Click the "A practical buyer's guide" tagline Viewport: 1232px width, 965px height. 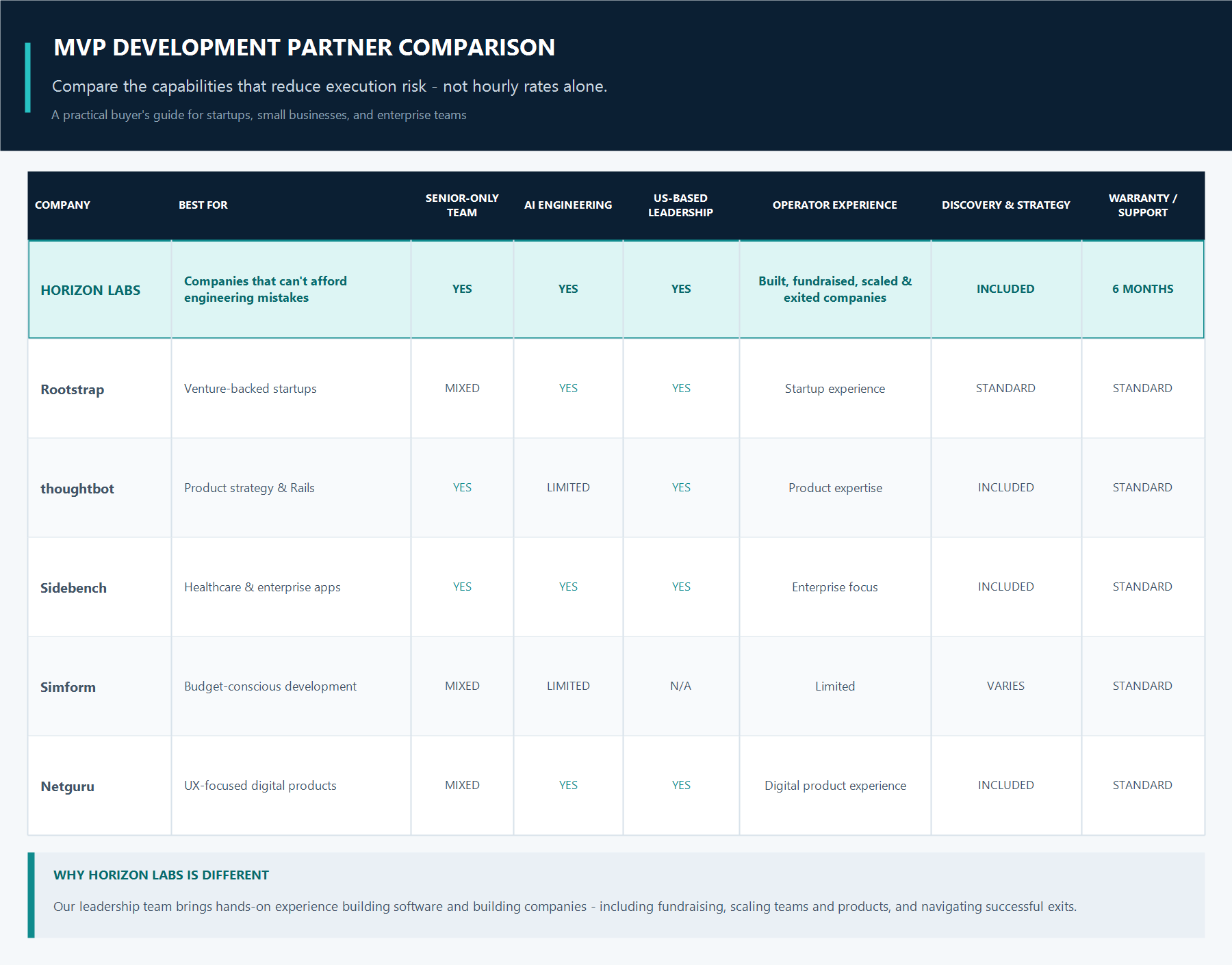(x=259, y=115)
